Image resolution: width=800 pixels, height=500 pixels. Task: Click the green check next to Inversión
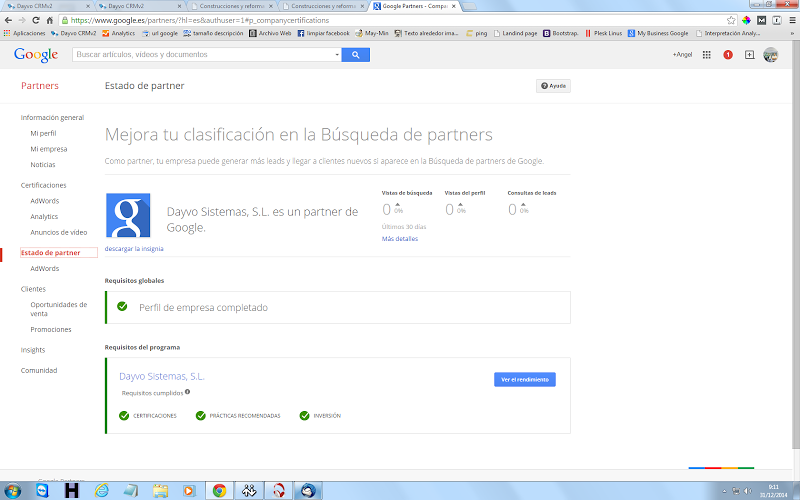(x=305, y=415)
